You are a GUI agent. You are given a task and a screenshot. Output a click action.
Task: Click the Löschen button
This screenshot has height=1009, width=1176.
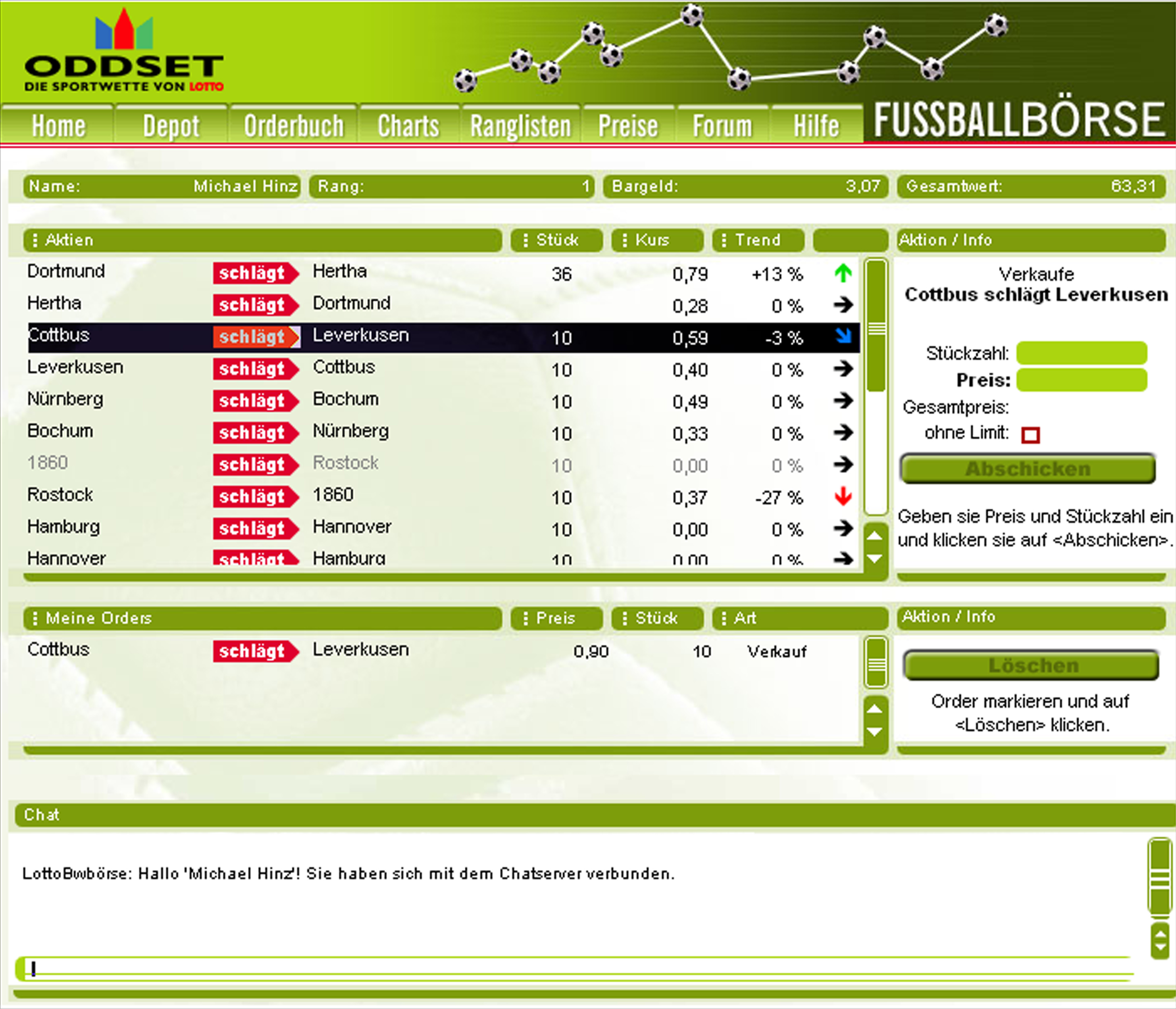point(1031,665)
